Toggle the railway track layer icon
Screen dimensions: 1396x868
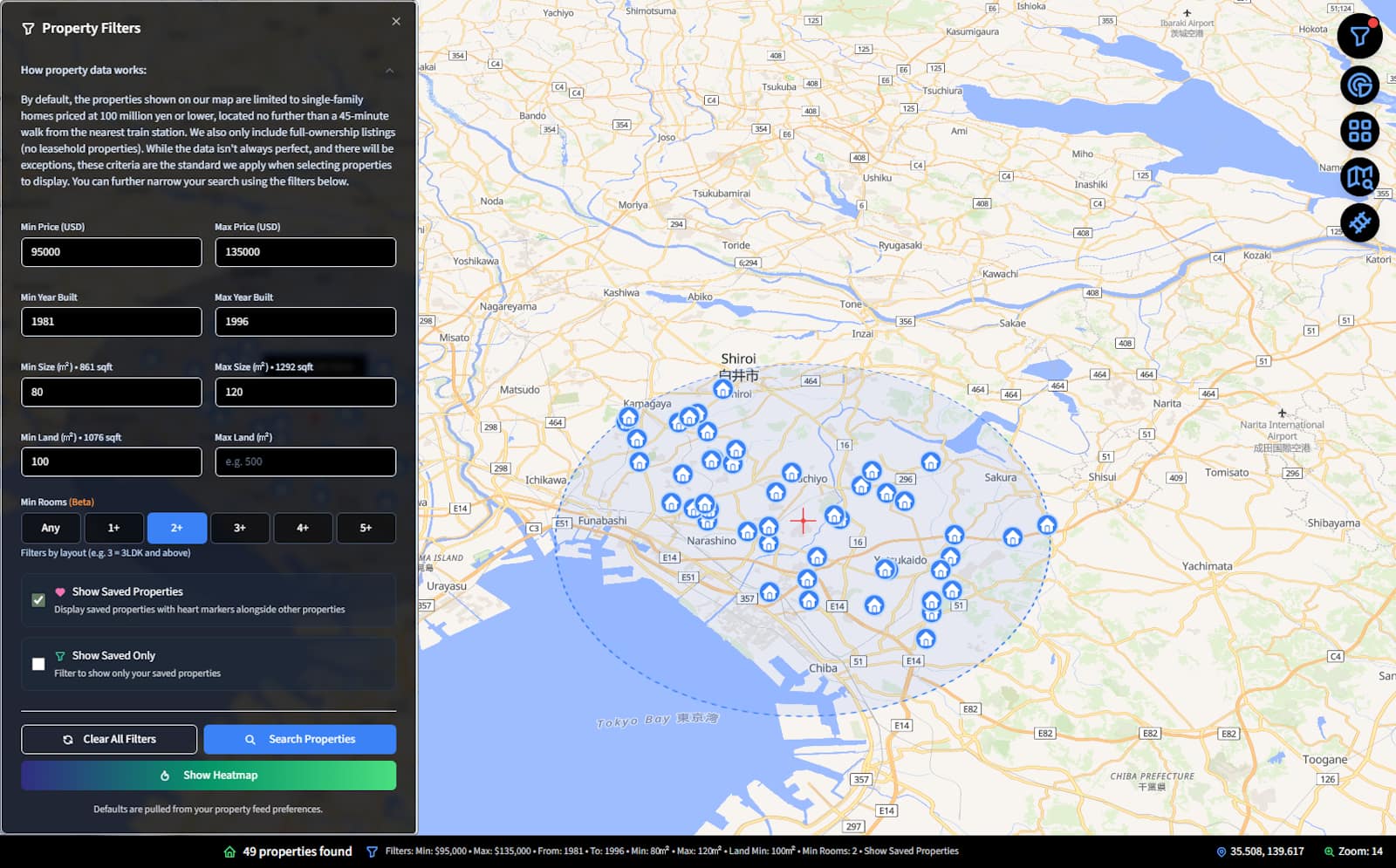1359,222
